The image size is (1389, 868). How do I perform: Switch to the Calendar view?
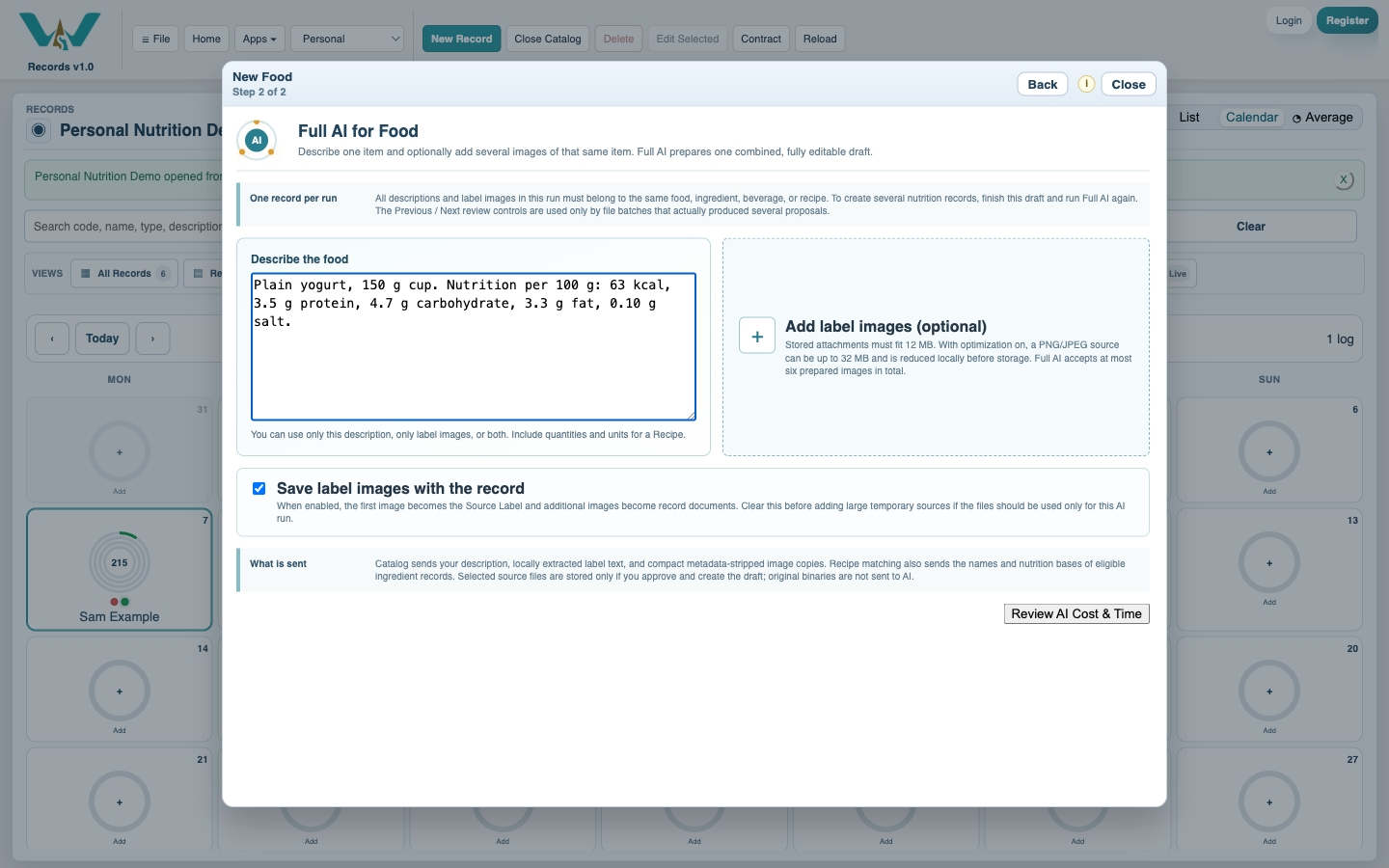(x=1252, y=118)
